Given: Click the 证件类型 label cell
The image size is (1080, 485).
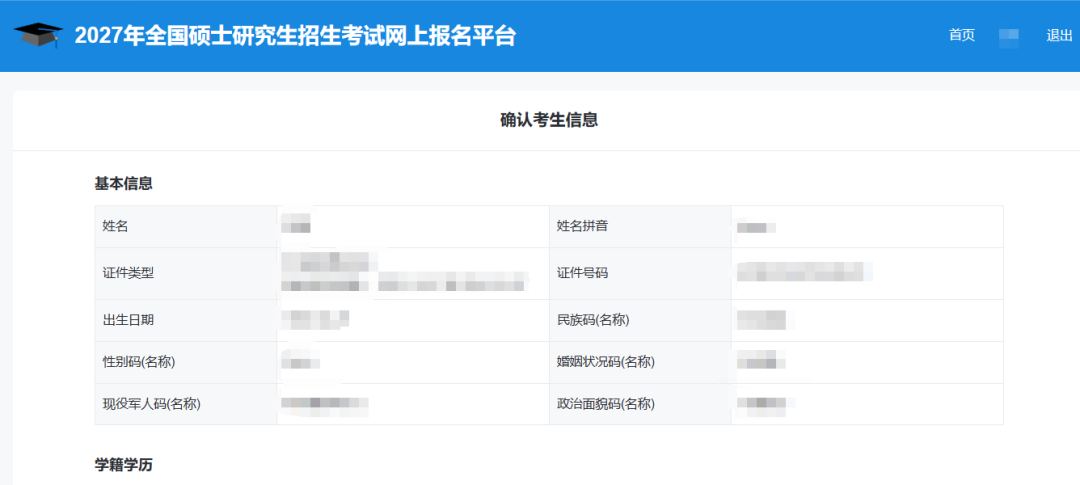Looking at the screenshot, I should click(x=186, y=274).
